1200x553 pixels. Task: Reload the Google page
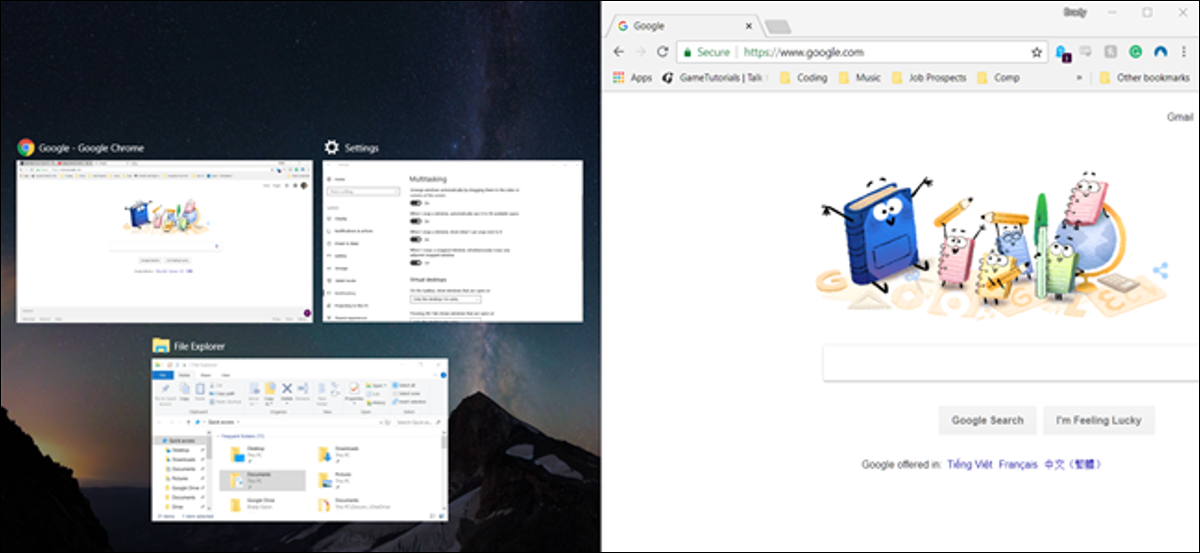[x=662, y=52]
